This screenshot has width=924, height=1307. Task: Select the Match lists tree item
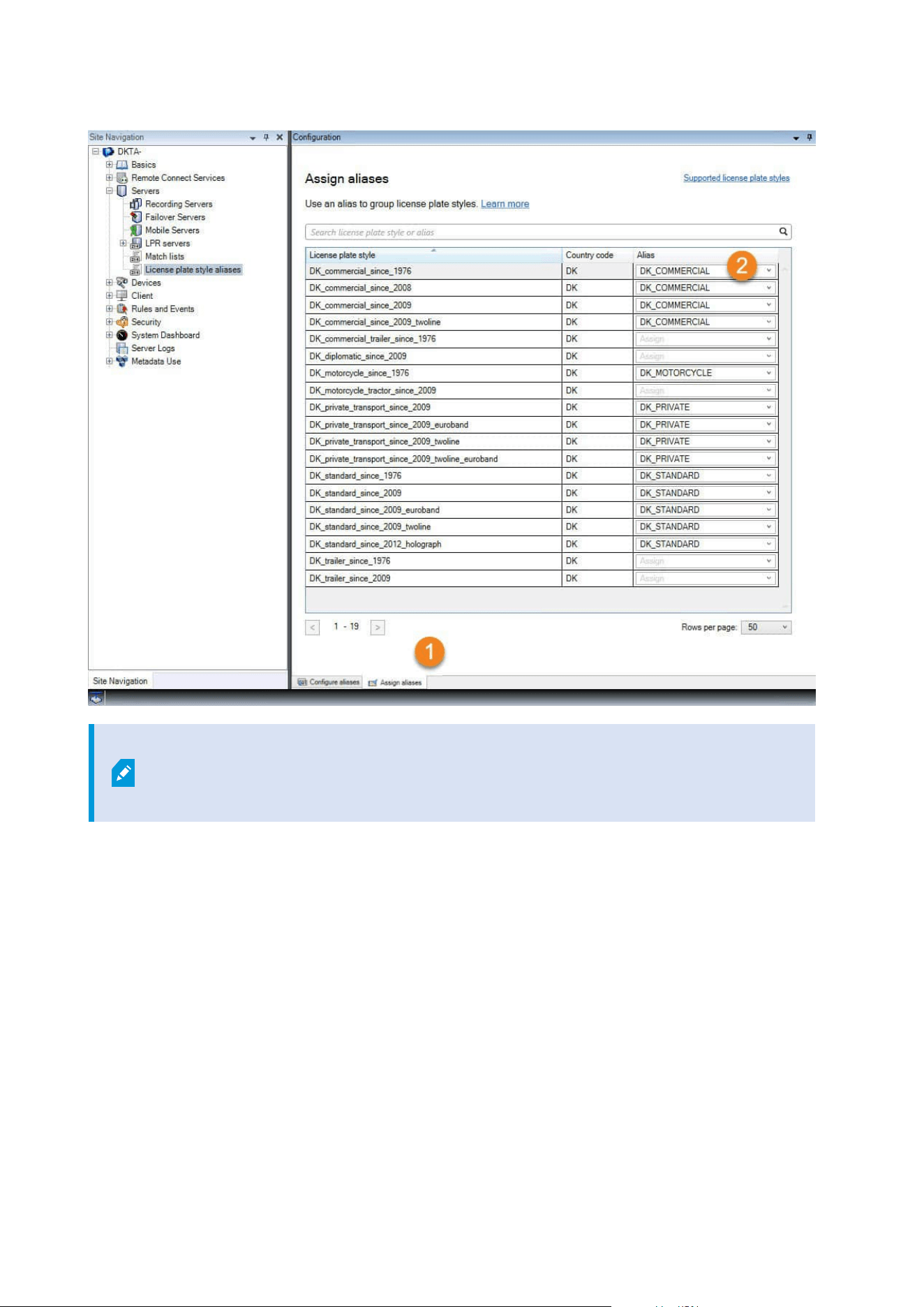(165, 256)
